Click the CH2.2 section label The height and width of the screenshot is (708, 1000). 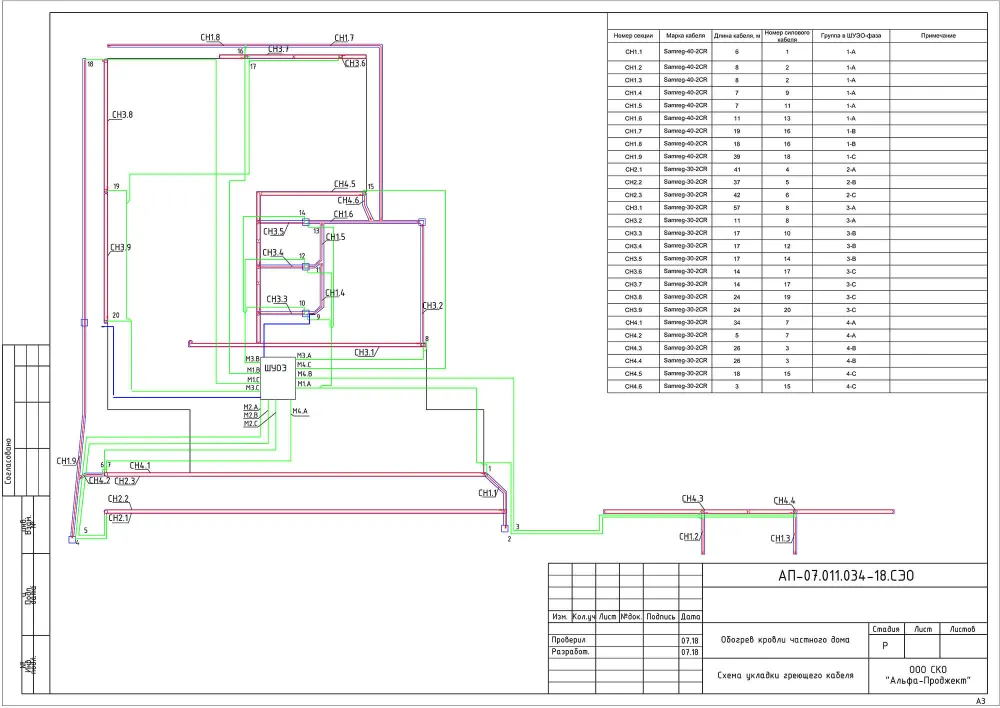click(x=118, y=499)
